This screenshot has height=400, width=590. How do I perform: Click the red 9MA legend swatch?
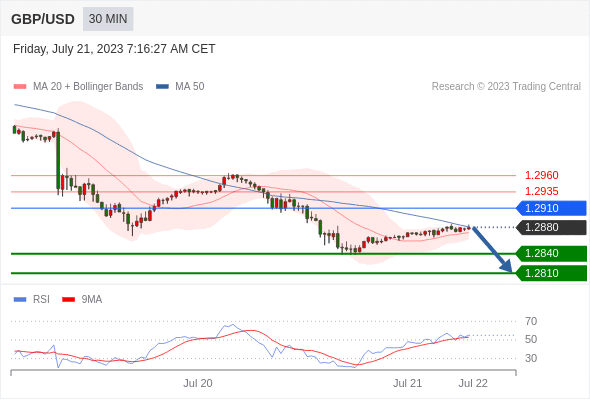(x=68, y=300)
